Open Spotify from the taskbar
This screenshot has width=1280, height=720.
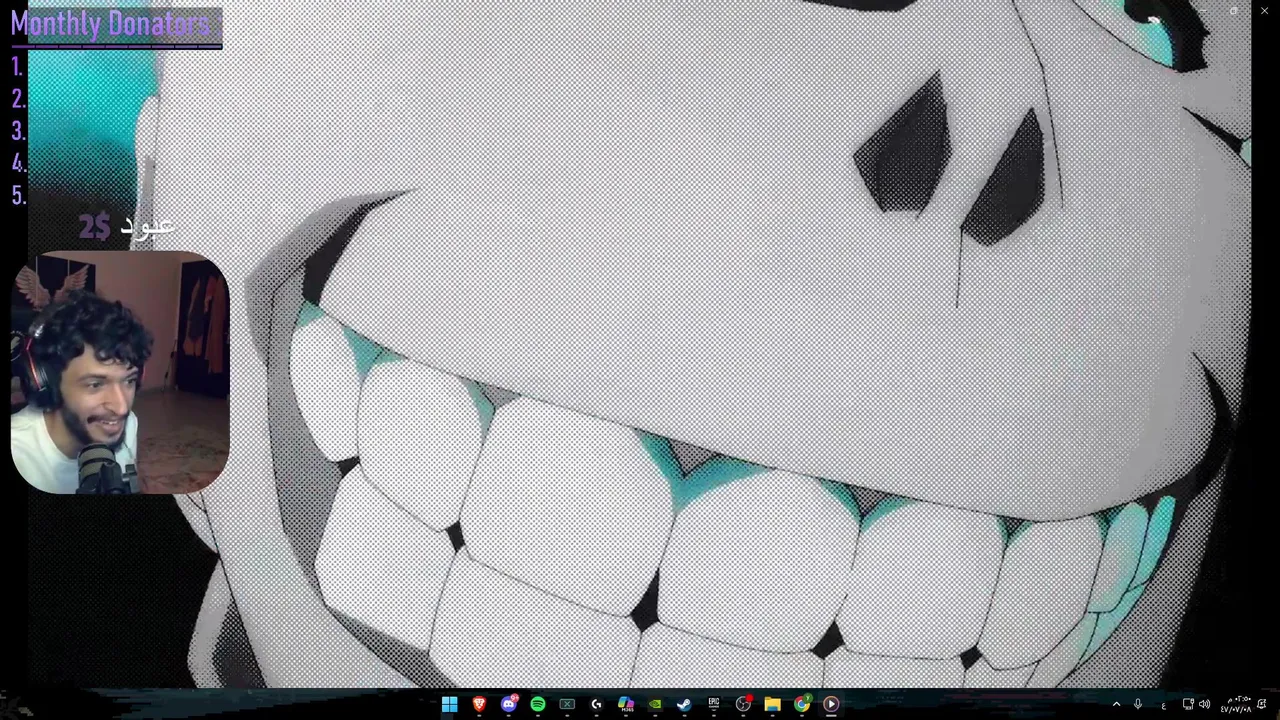(538, 704)
